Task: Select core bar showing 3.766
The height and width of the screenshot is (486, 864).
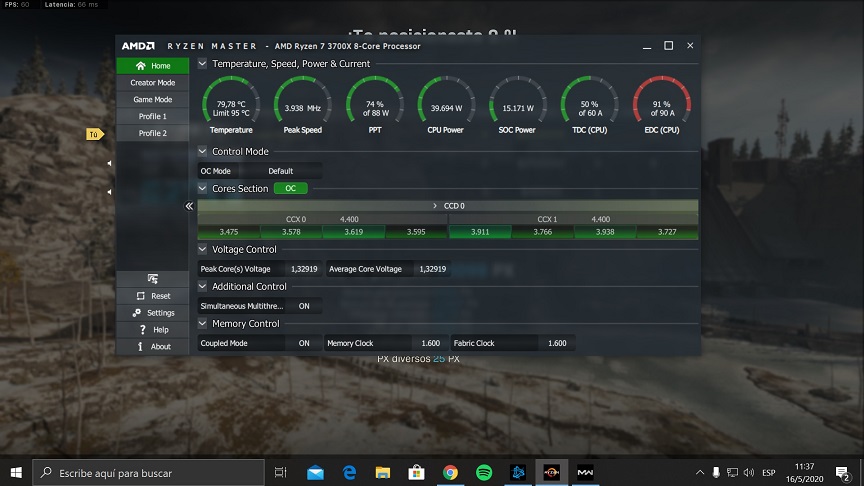Action: tap(543, 232)
